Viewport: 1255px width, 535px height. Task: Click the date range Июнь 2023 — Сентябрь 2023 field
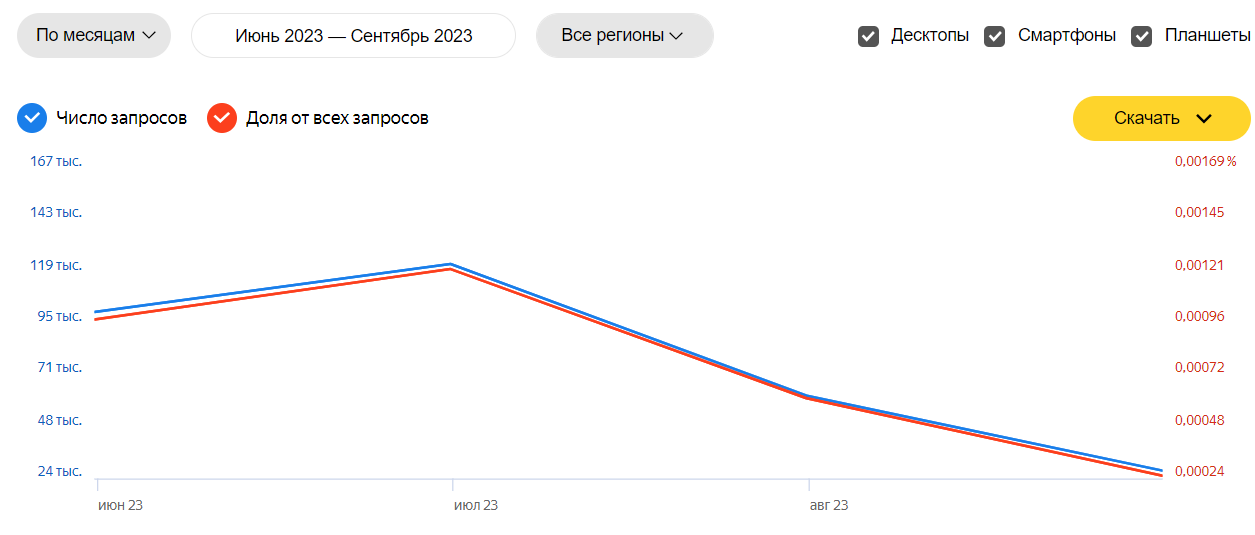(x=353, y=36)
